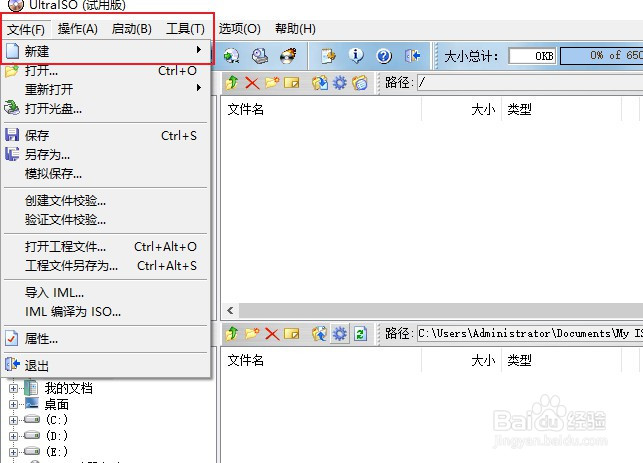Open the 文件(F) menu
Screen dimensions: 643x463
tap(26, 30)
